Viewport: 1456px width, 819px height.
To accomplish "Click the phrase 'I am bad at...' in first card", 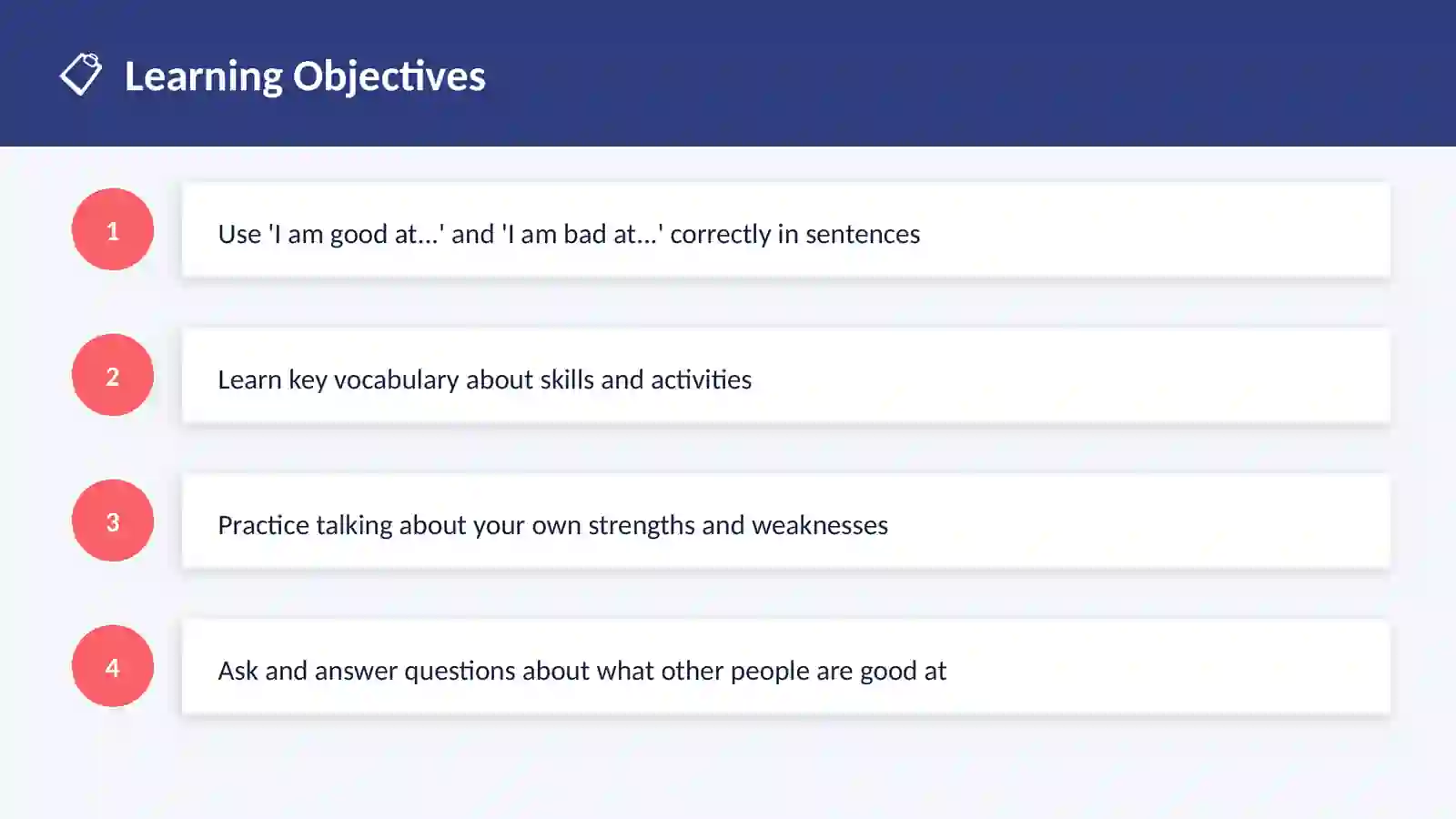I will pyautogui.click(x=582, y=234).
